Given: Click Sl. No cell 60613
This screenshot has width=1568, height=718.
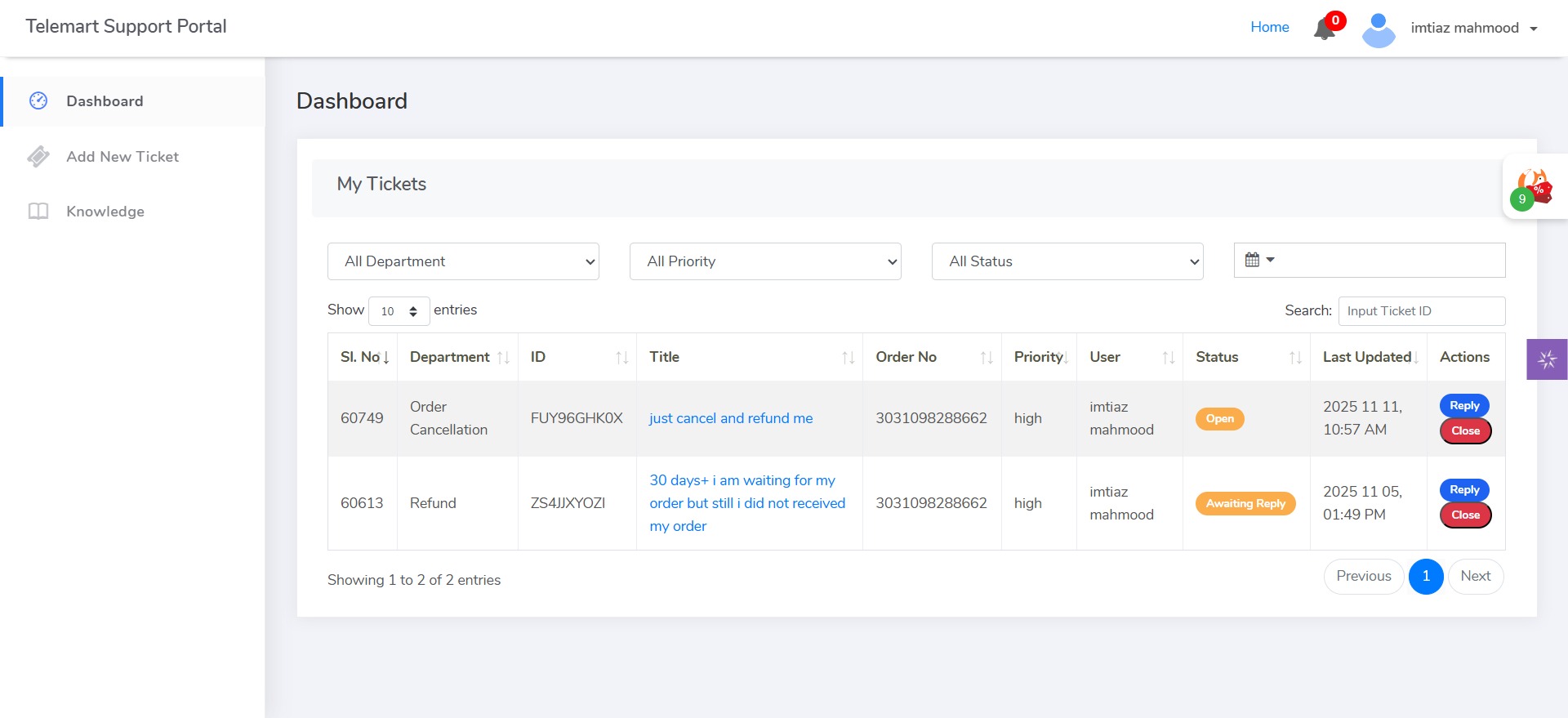Looking at the screenshot, I should coord(362,503).
